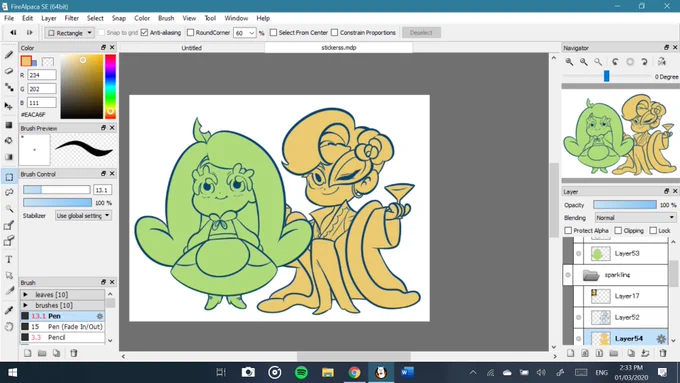Select the Select Eraser tool

pos(9,241)
